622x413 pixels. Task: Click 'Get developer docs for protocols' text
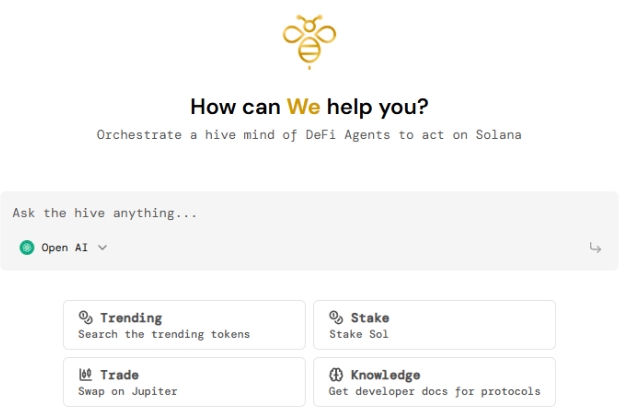click(434, 391)
